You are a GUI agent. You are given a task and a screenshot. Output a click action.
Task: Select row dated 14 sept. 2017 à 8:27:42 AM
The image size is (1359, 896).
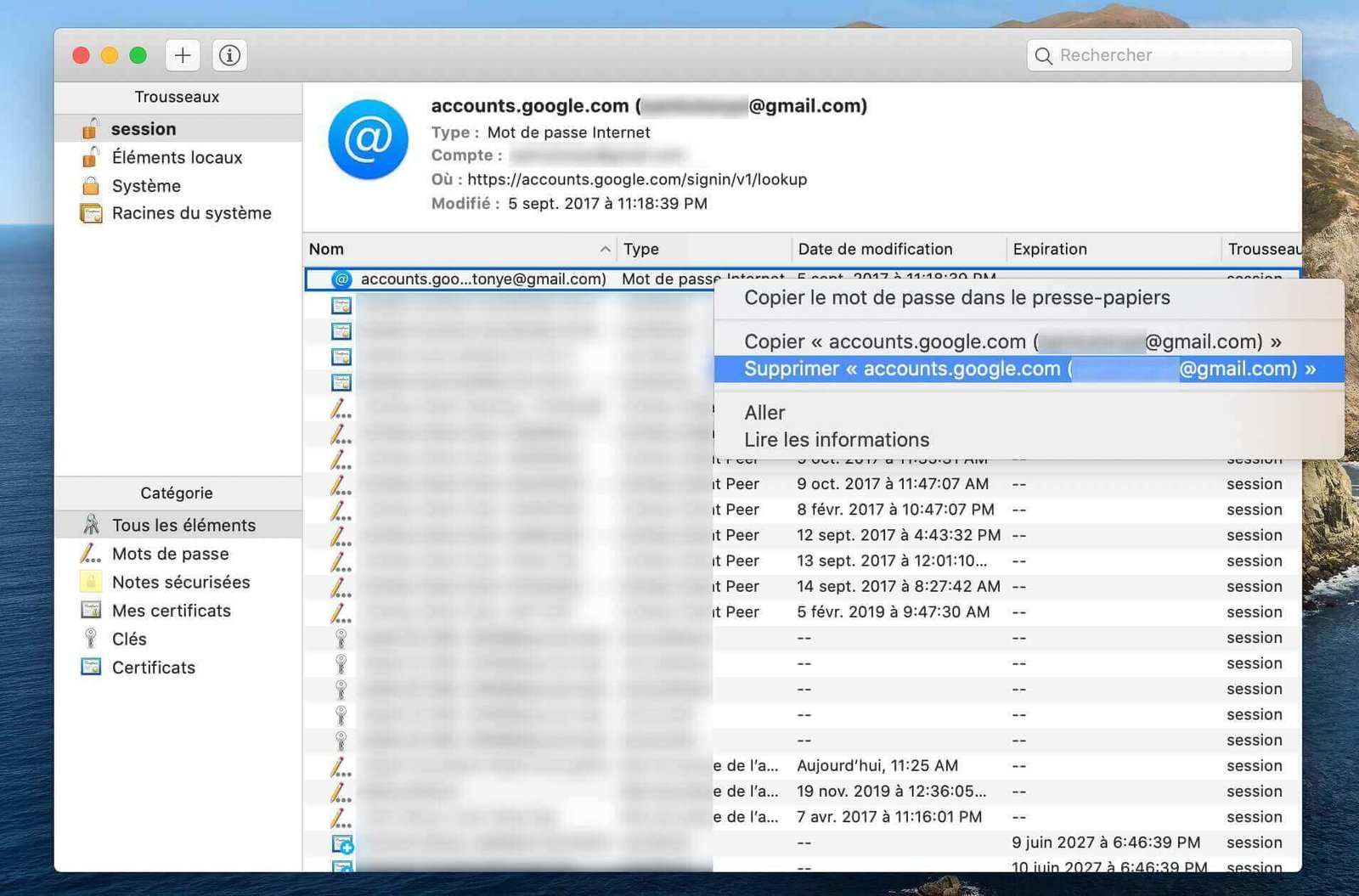pos(803,586)
